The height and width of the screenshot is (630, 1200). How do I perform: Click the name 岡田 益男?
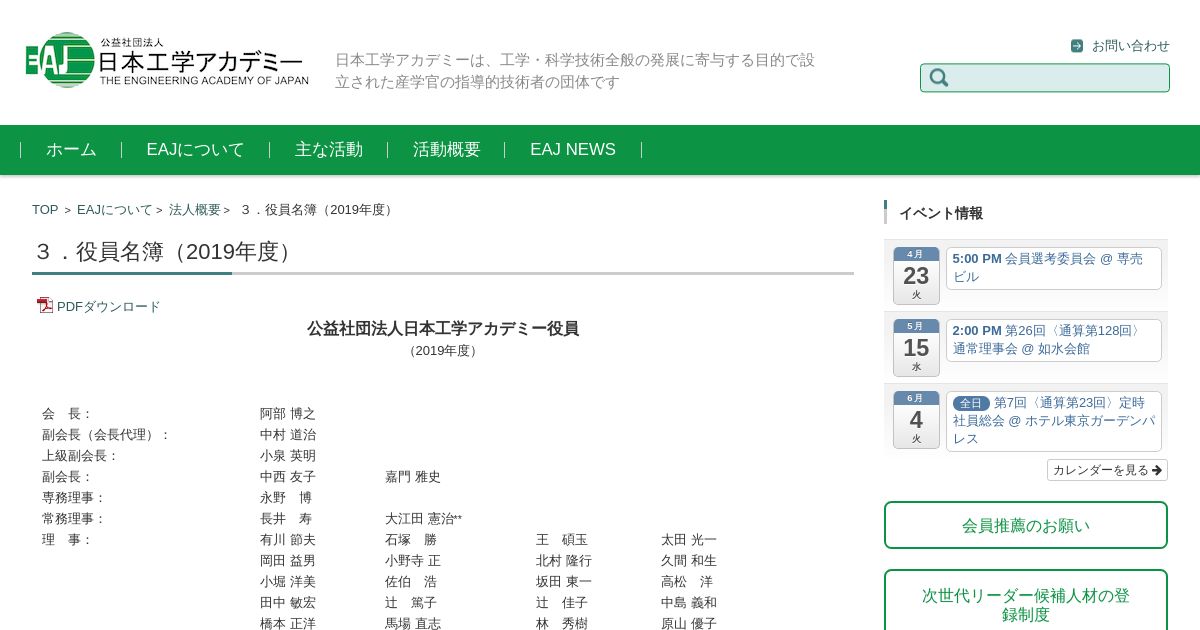click(288, 561)
